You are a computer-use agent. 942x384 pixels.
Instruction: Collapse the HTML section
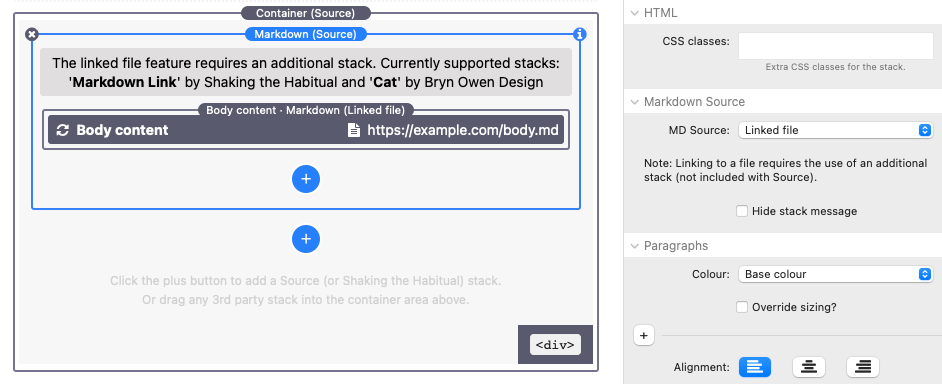pyautogui.click(x=634, y=13)
